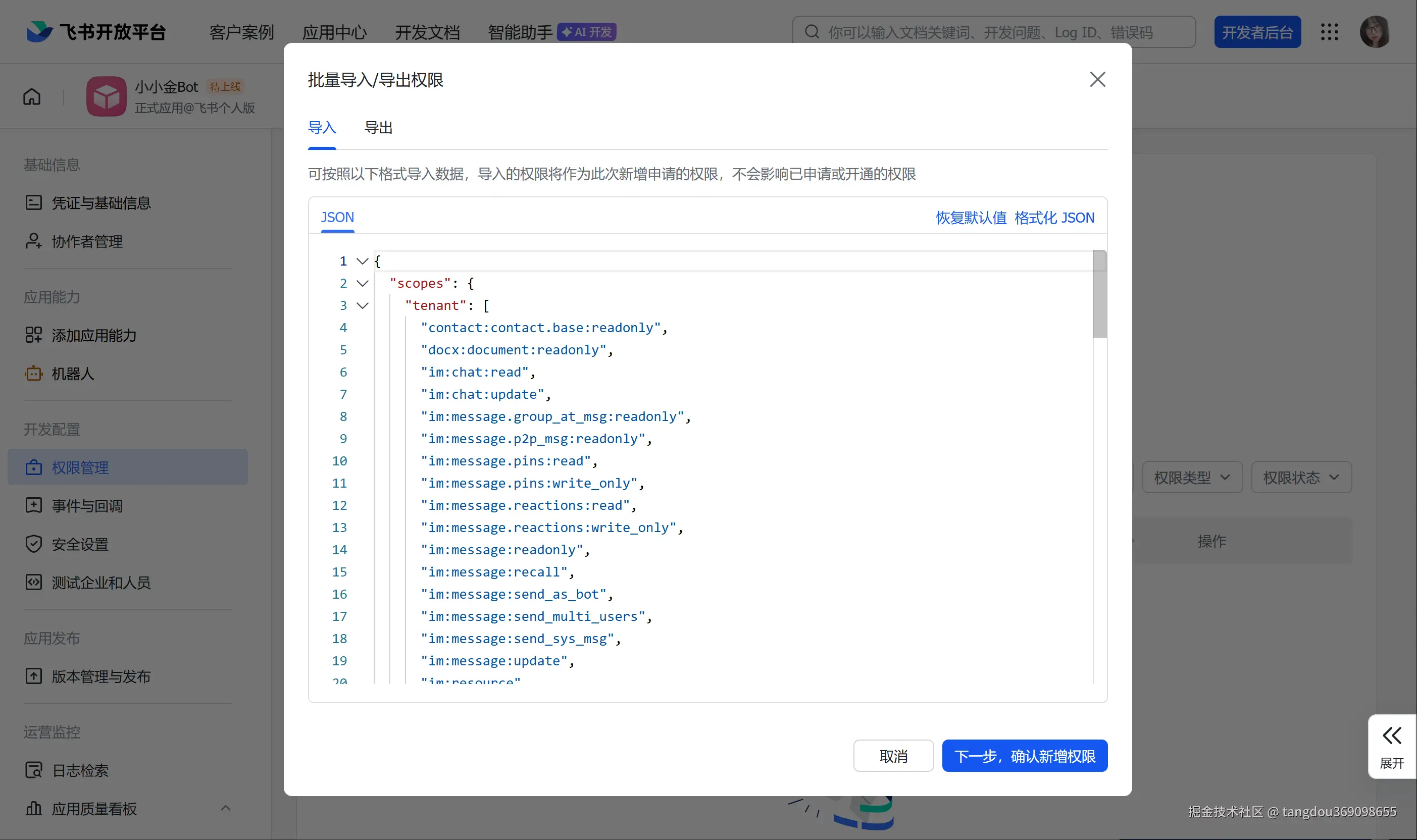The height and width of the screenshot is (840, 1417).
Task: Collapse the 应用质量看板 section chevron
Action: coord(225,808)
